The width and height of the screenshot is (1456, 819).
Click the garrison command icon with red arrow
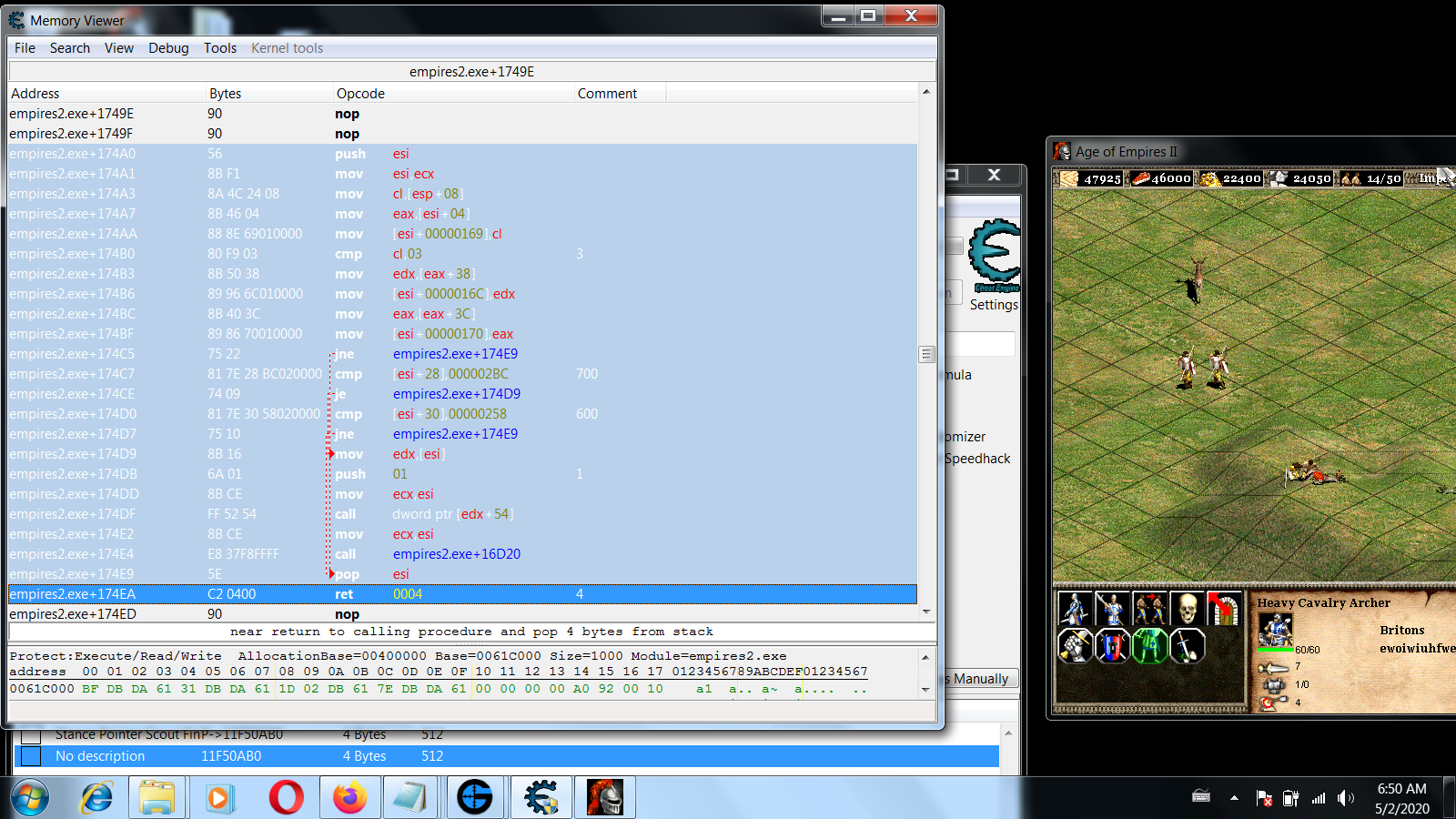click(1223, 609)
